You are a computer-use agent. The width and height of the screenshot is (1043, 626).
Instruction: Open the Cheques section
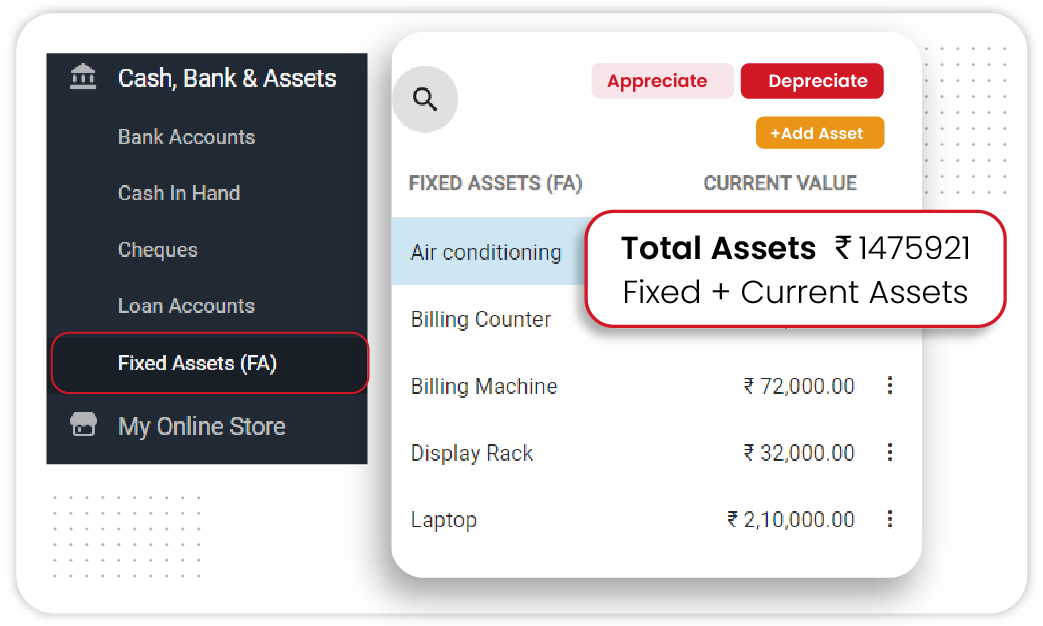tap(157, 250)
